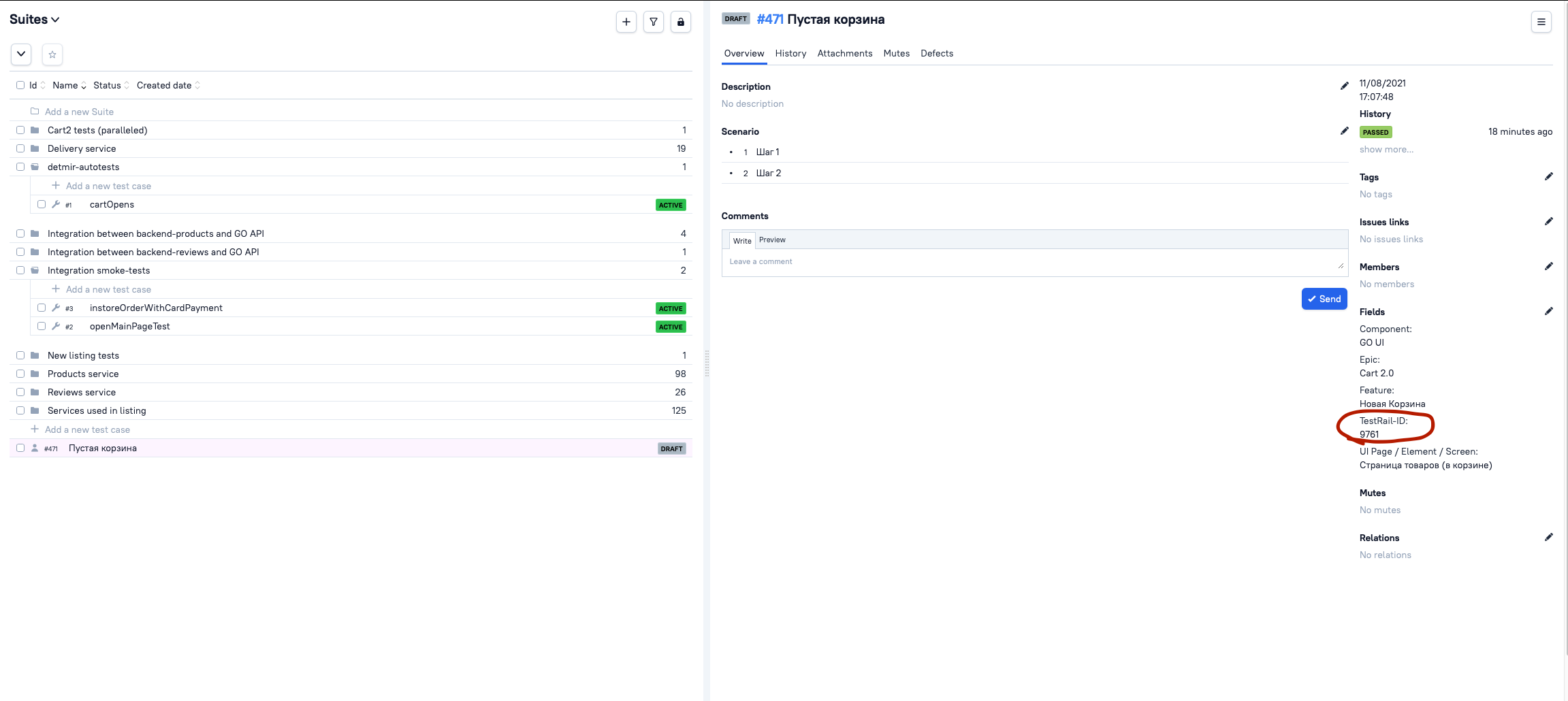The height and width of the screenshot is (701, 1568).
Task: Check the Delivery service suite checkbox
Action: [x=20, y=148]
